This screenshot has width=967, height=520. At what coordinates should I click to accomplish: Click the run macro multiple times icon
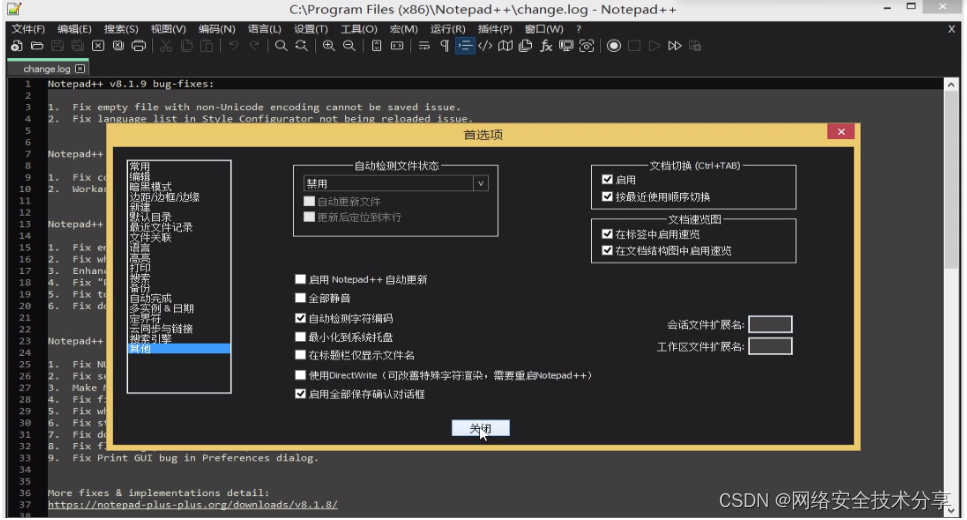(675, 46)
